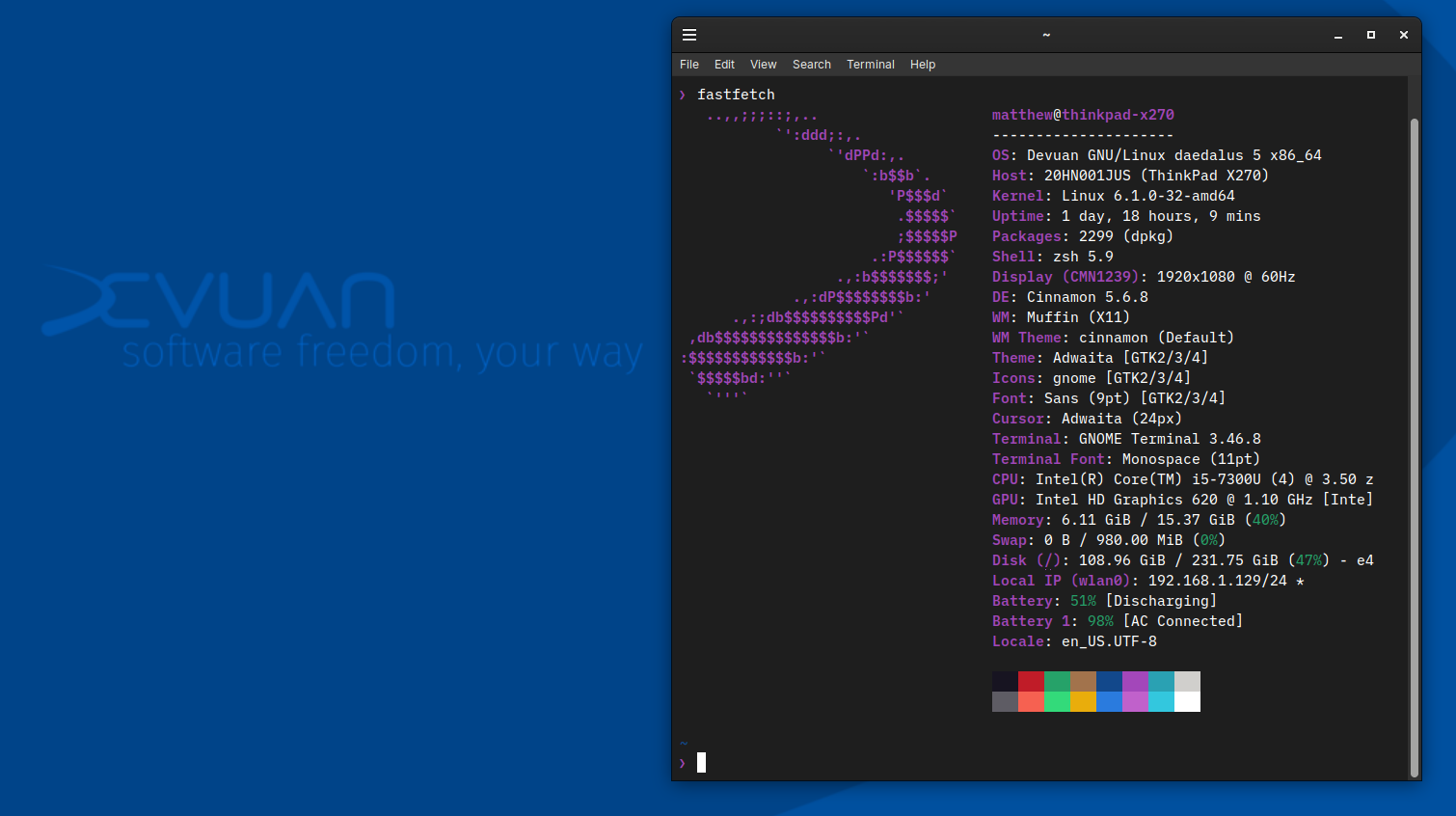Click the 'Terminal Font: Monospace (11pt)' line
Viewport: 1456px width, 816px height.
pyautogui.click(x=1126, y=459)
